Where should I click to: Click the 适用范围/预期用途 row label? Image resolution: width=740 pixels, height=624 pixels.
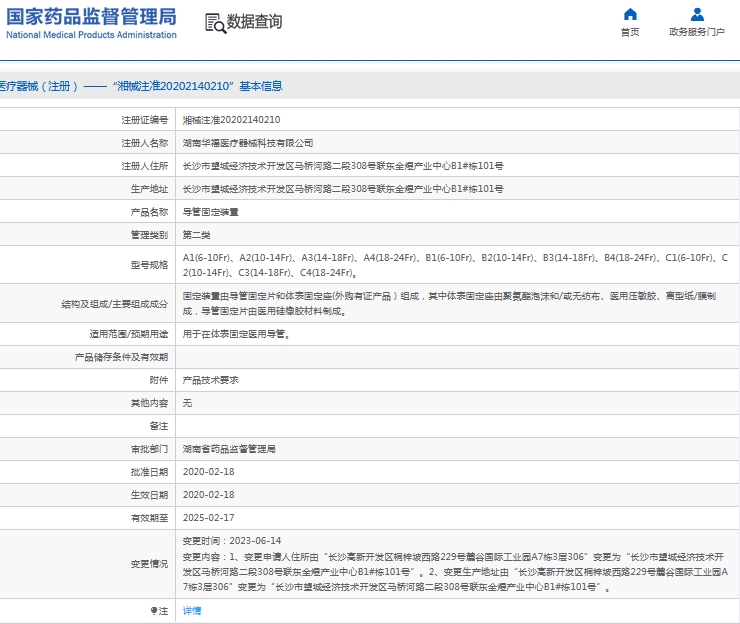click(129, 334)
